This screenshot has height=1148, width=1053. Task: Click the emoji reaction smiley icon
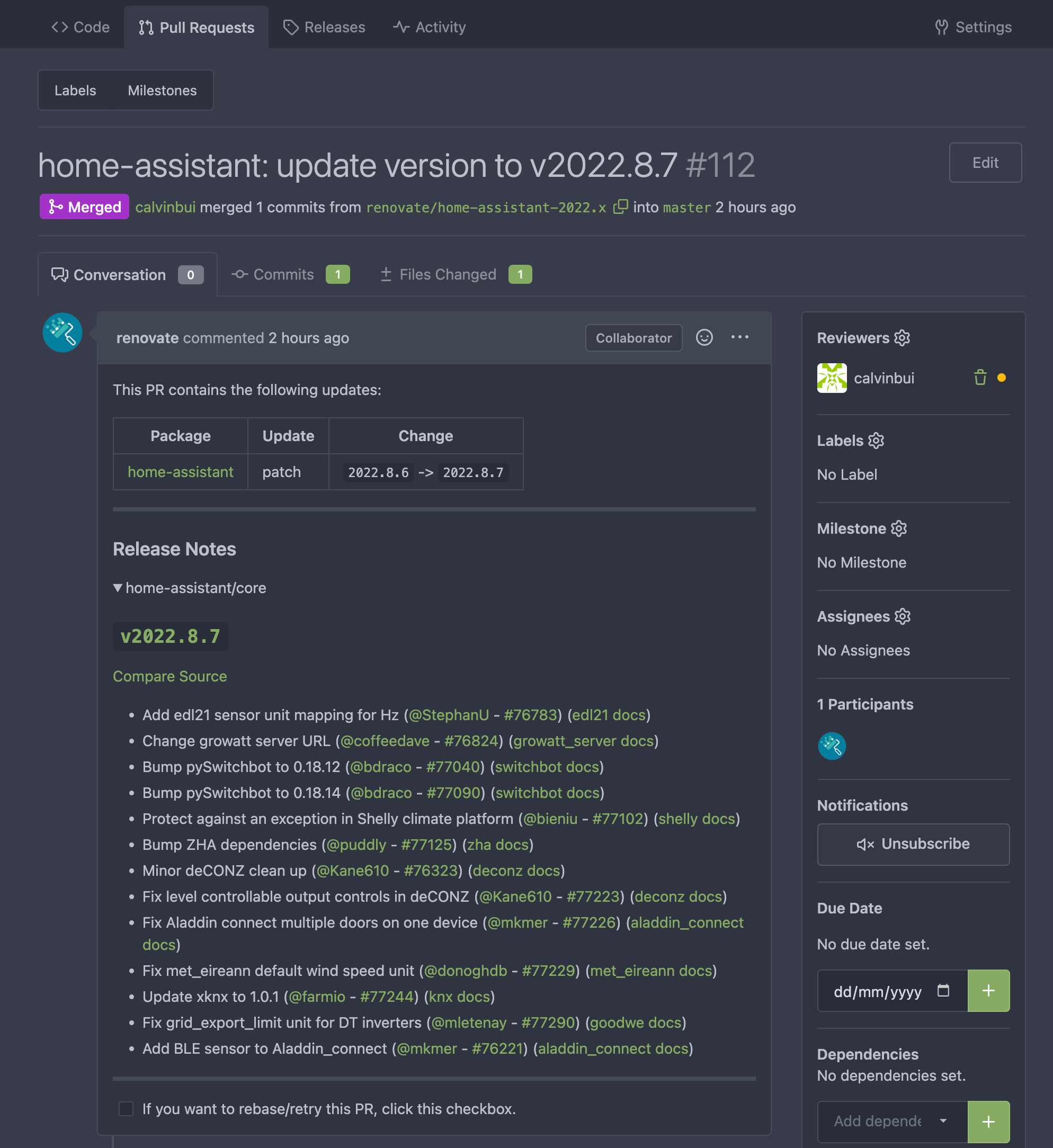click(704, 338)
